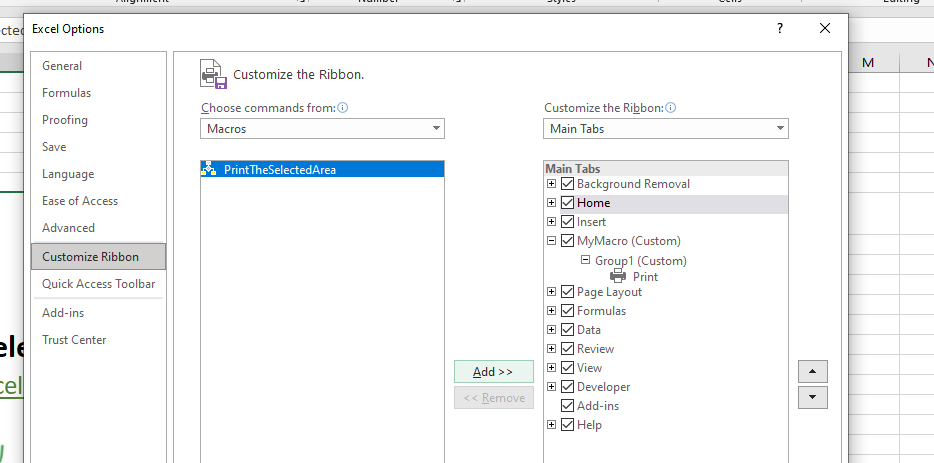Toggle the Data tab checkbox
The height and width of the screenshot is (463, 934).
click(x=568, y=330)
